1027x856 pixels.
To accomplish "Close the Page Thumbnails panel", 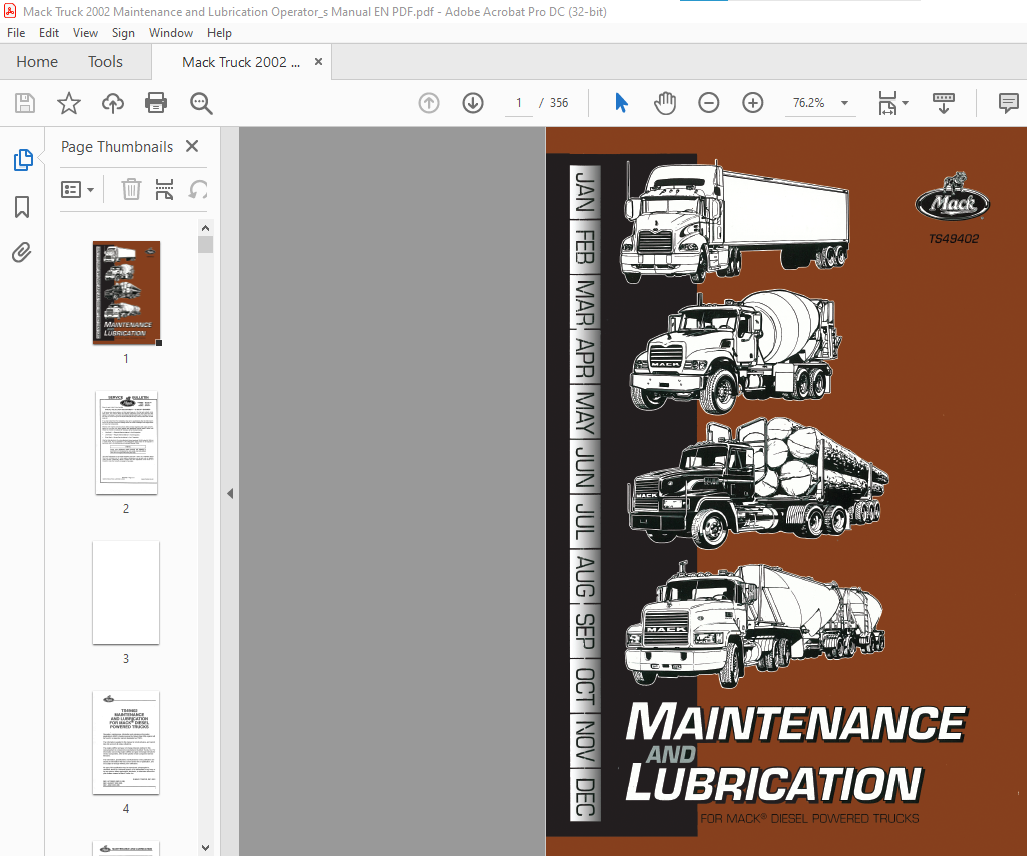I will click(x=192, y=146).
